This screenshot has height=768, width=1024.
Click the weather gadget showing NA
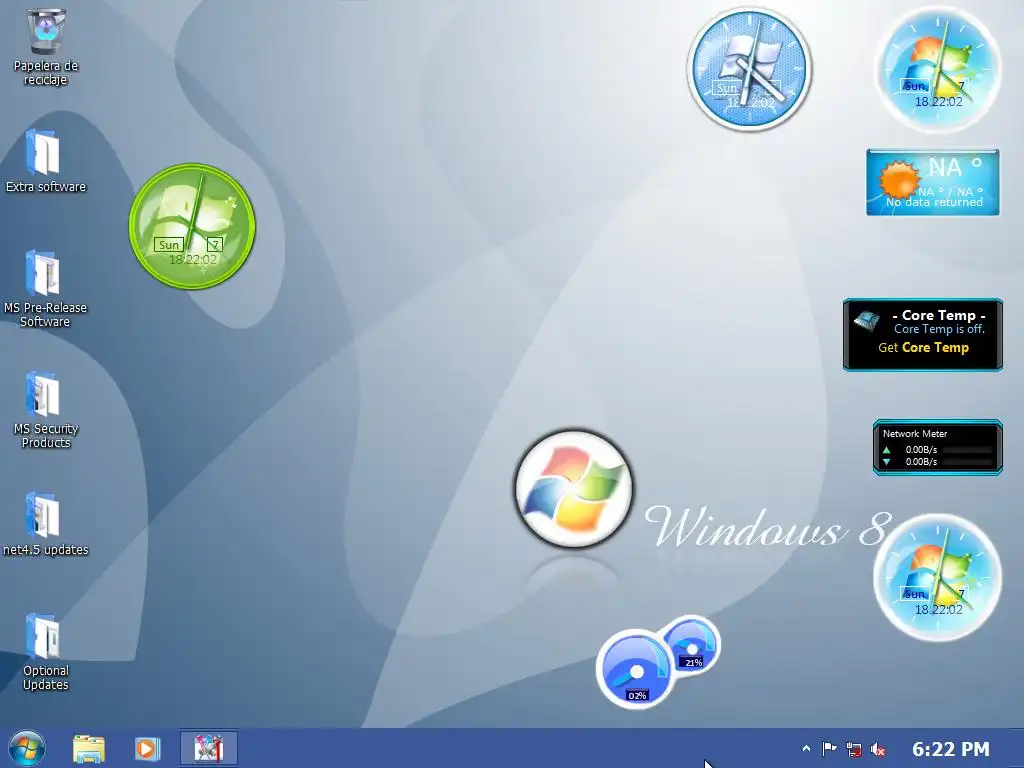[933, 182]
